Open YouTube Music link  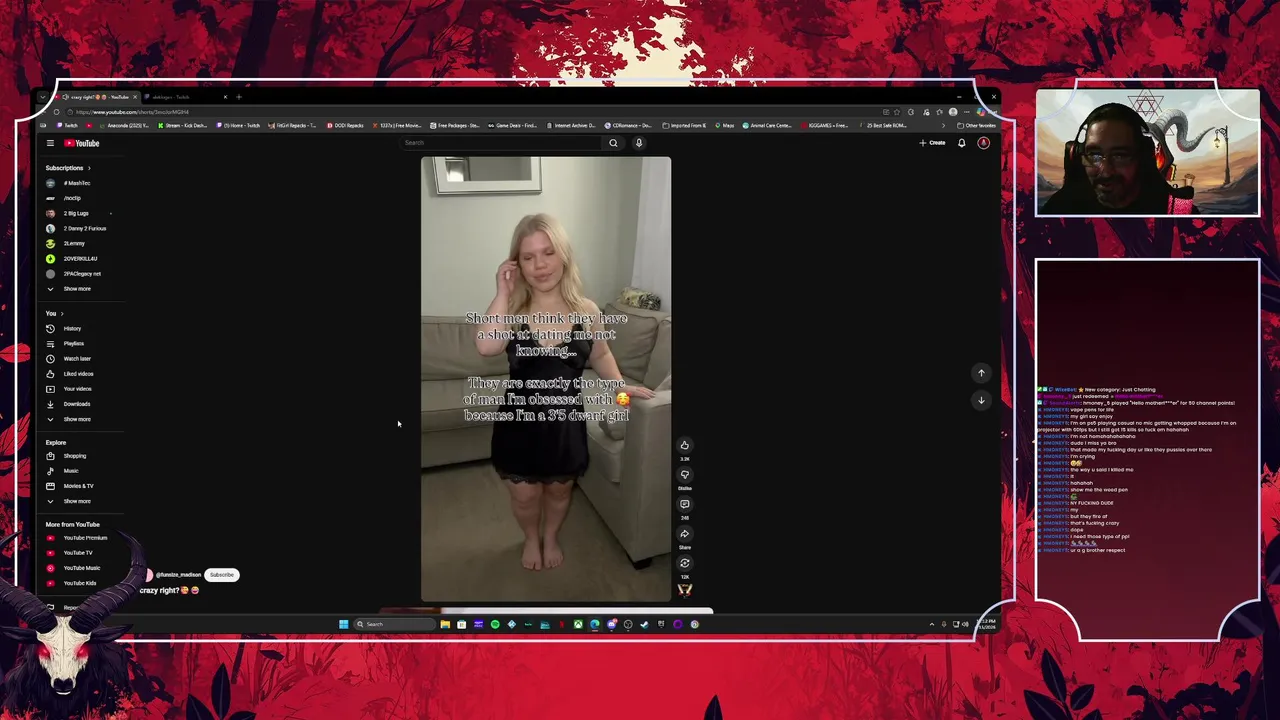(84, 568)
